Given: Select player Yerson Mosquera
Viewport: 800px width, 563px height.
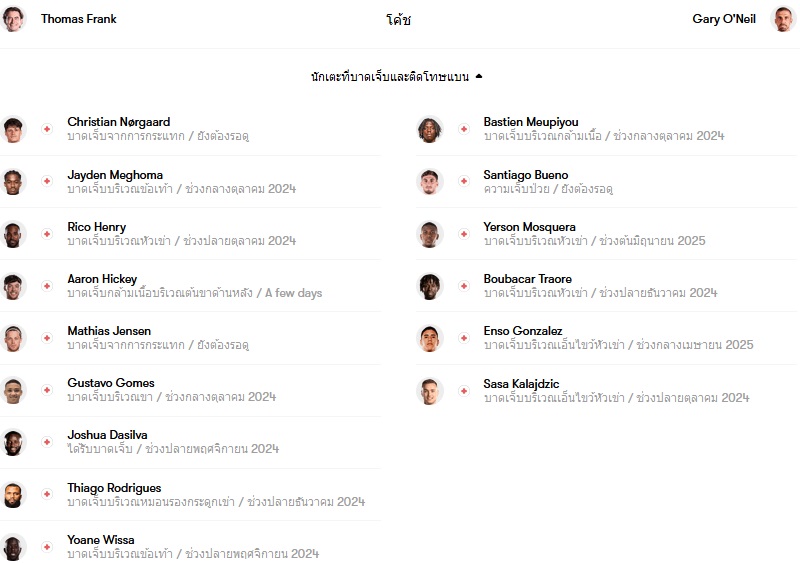Looking at the screenshot, I should (606, 234).
